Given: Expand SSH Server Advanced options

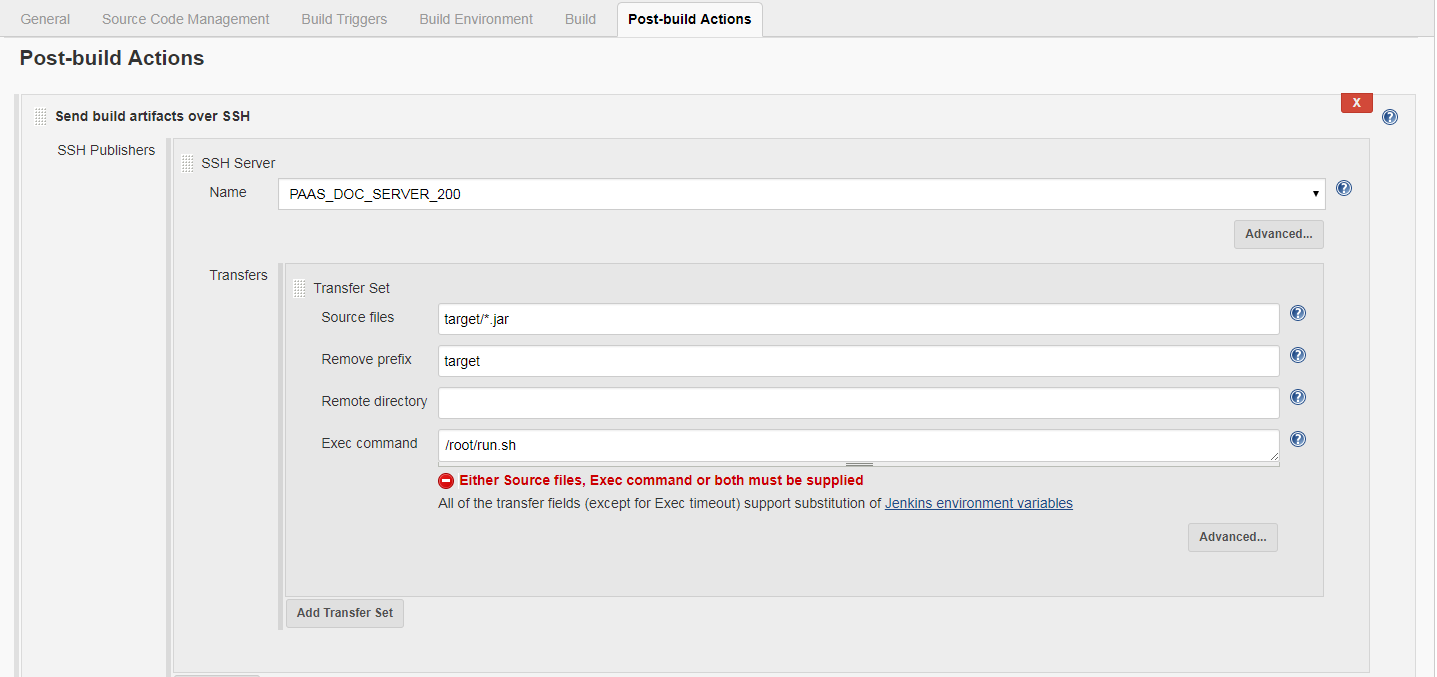Looking at the screenshot, I should (1278, 234).
